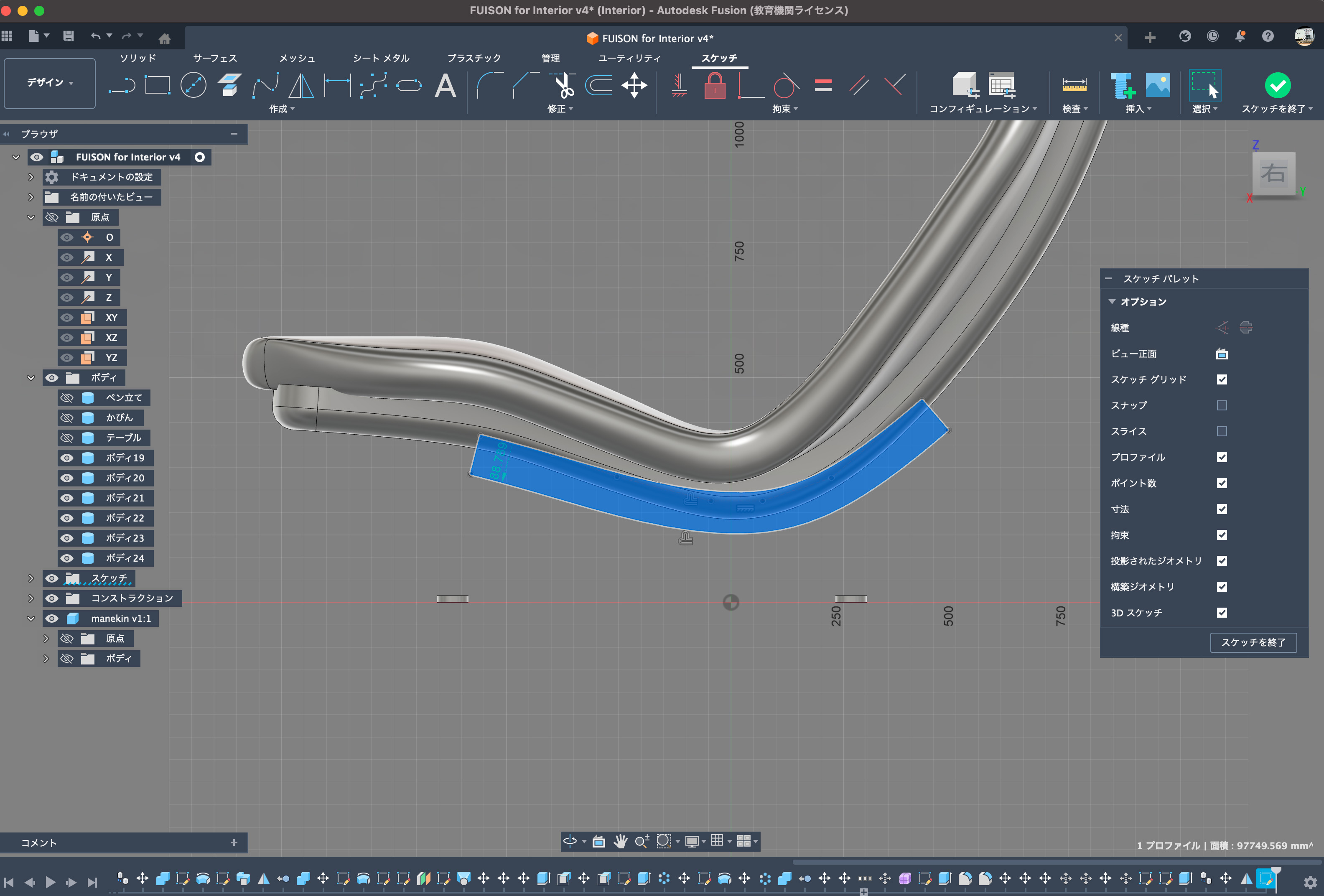Uncheck the スケッチ グリッド checkbox
The image size is (1324, 896).
coord(1222,379)
